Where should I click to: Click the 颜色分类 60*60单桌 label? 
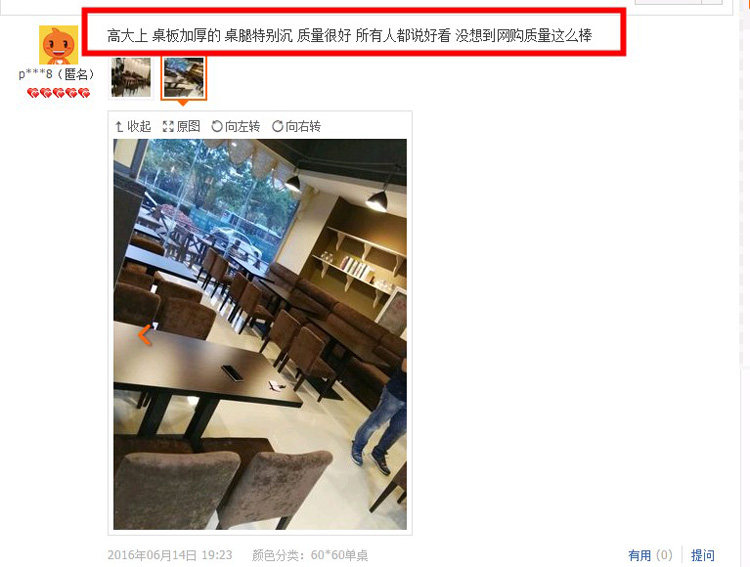310,556
